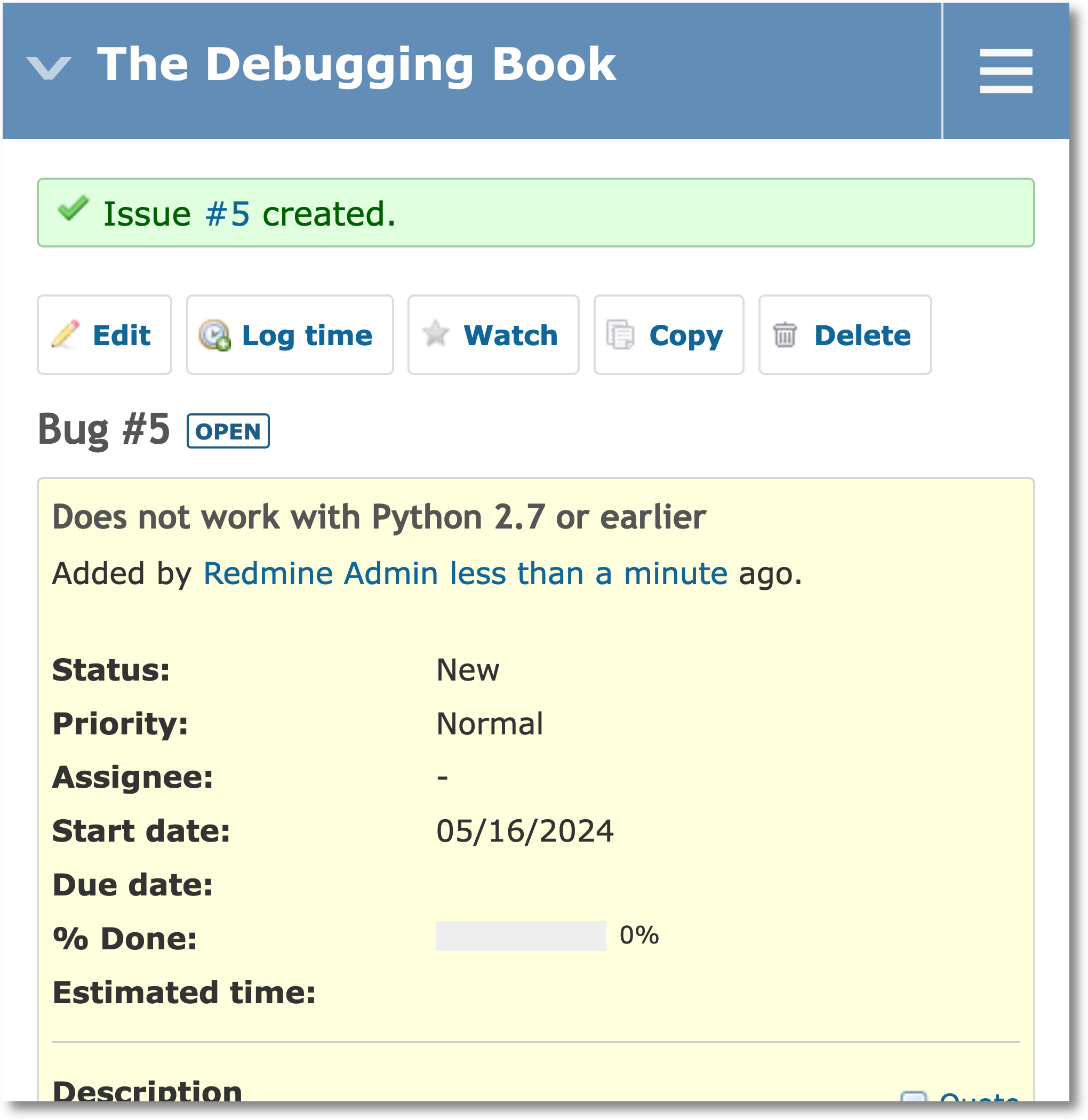Click the Quote comment icon
This screenshot has height=1120, width=1088.
[x=913, y=1098]
